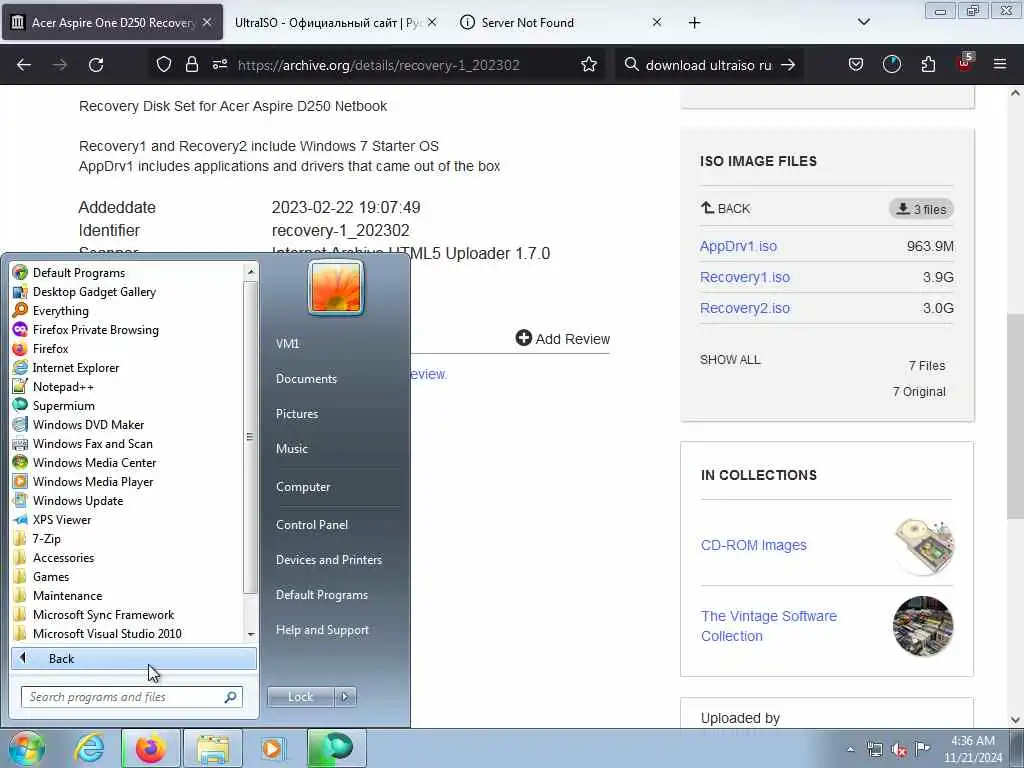This screenshot has width=1024, height=768.
Task: Open Devices and Printers
Action: click(328, 560)
